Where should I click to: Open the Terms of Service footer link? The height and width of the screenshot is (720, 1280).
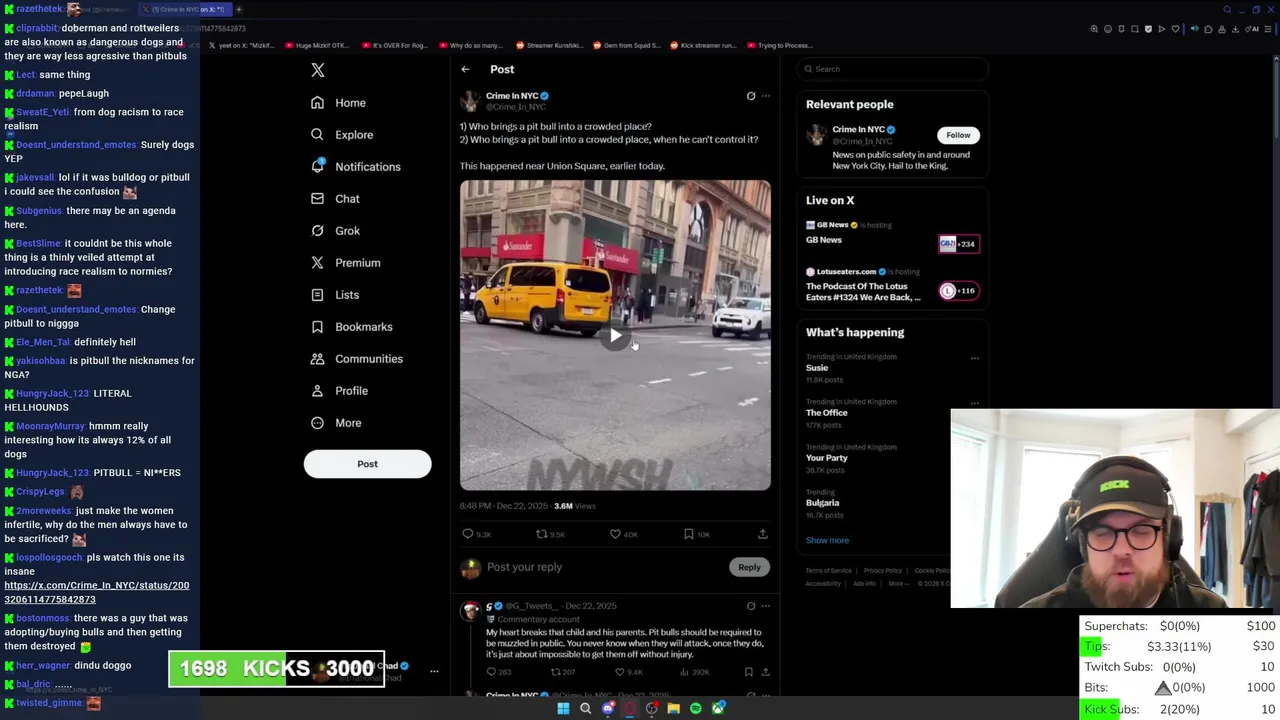click(829, 571)
